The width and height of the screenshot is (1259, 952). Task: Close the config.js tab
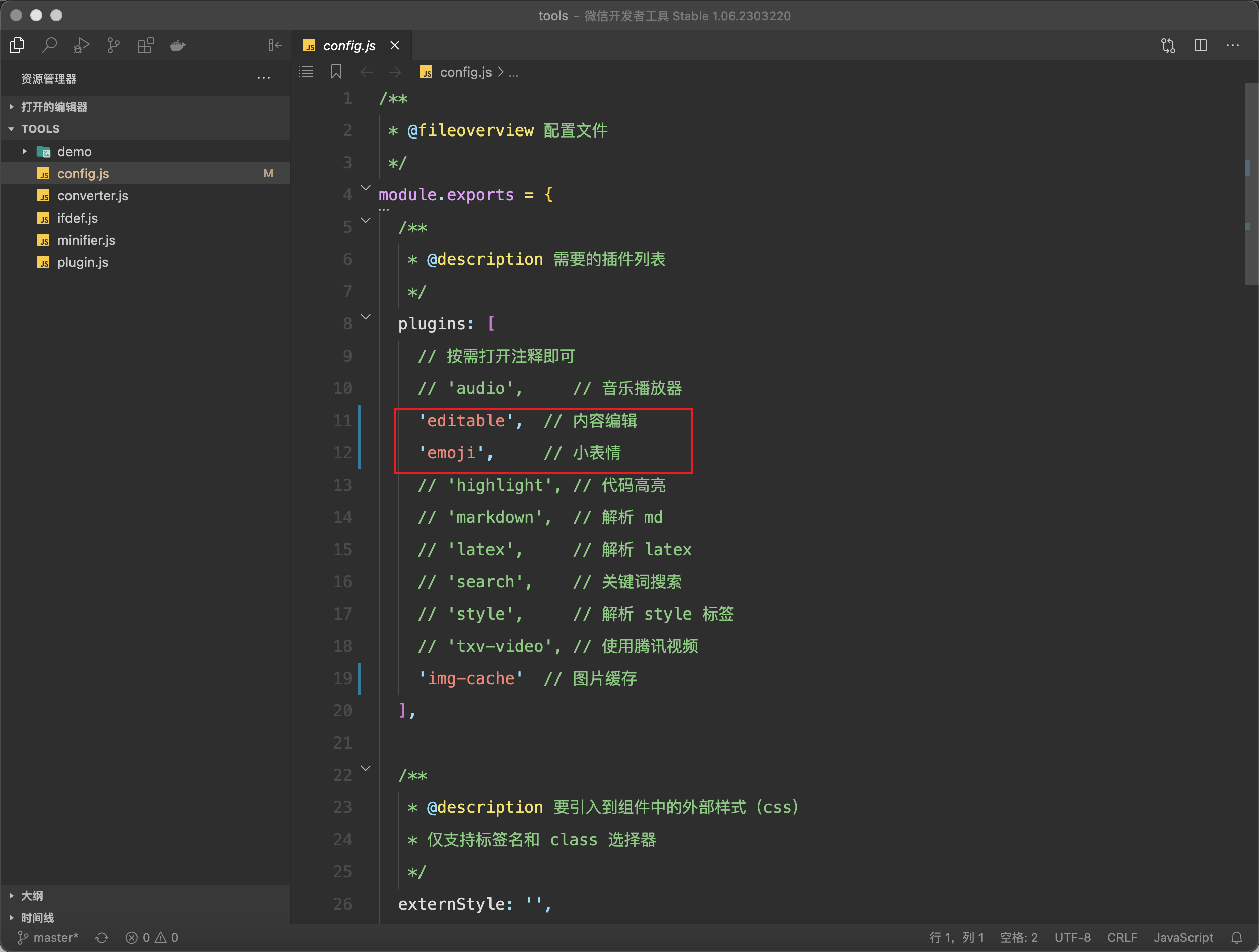pyautogui.click(x=394, y=45)
